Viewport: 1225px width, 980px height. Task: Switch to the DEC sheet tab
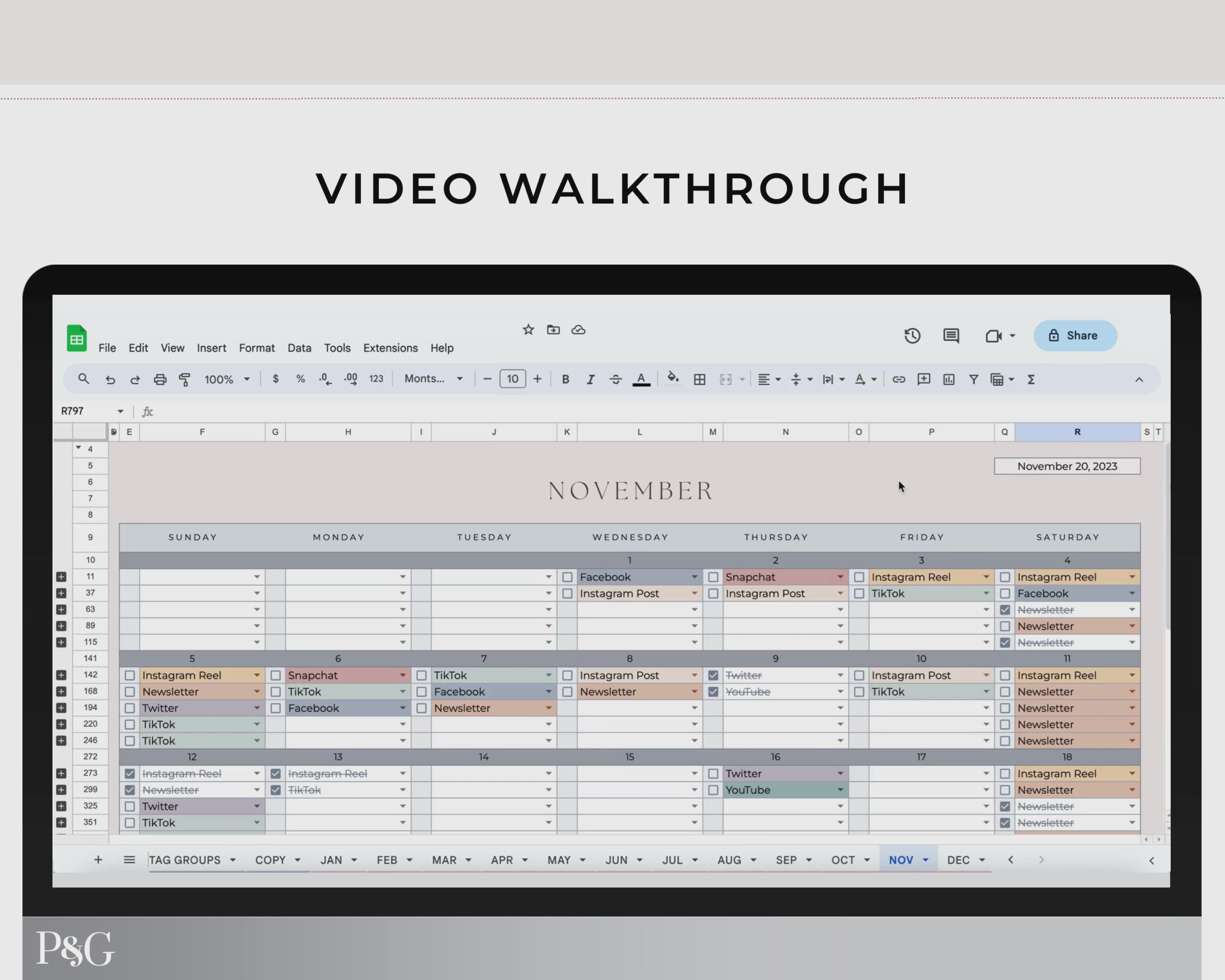(958, 860)
